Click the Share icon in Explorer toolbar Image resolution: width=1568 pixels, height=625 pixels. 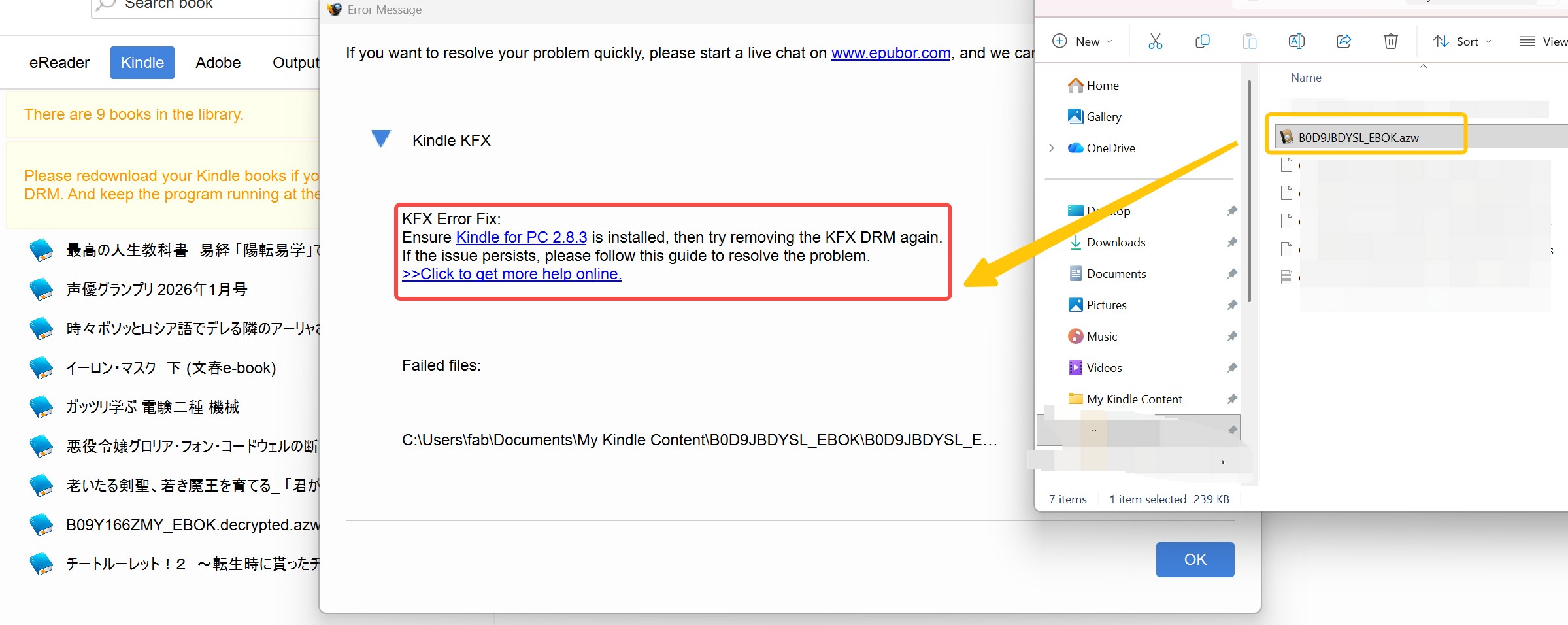click(1344, 41)
